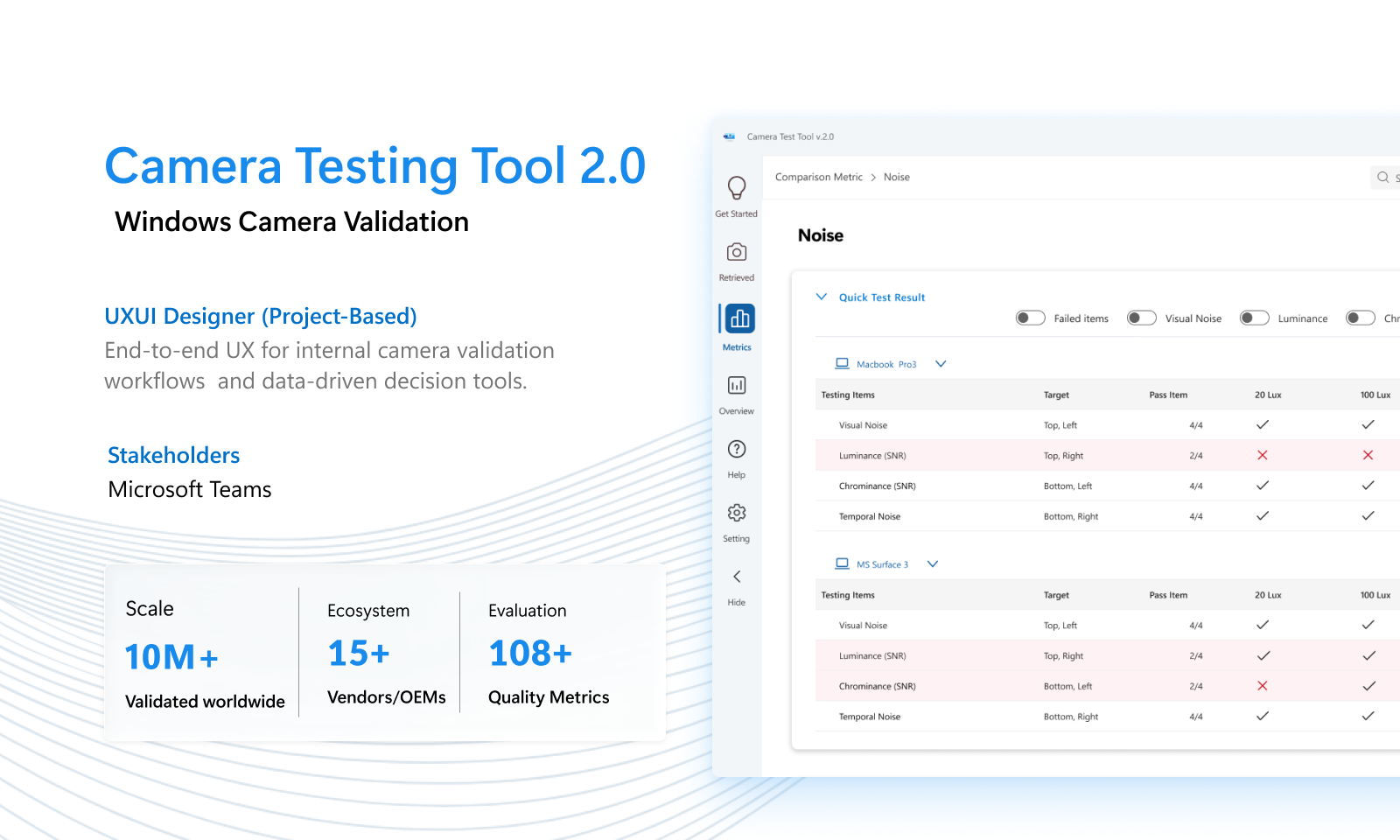Enable the Luminance toggle

(1254, 318)
